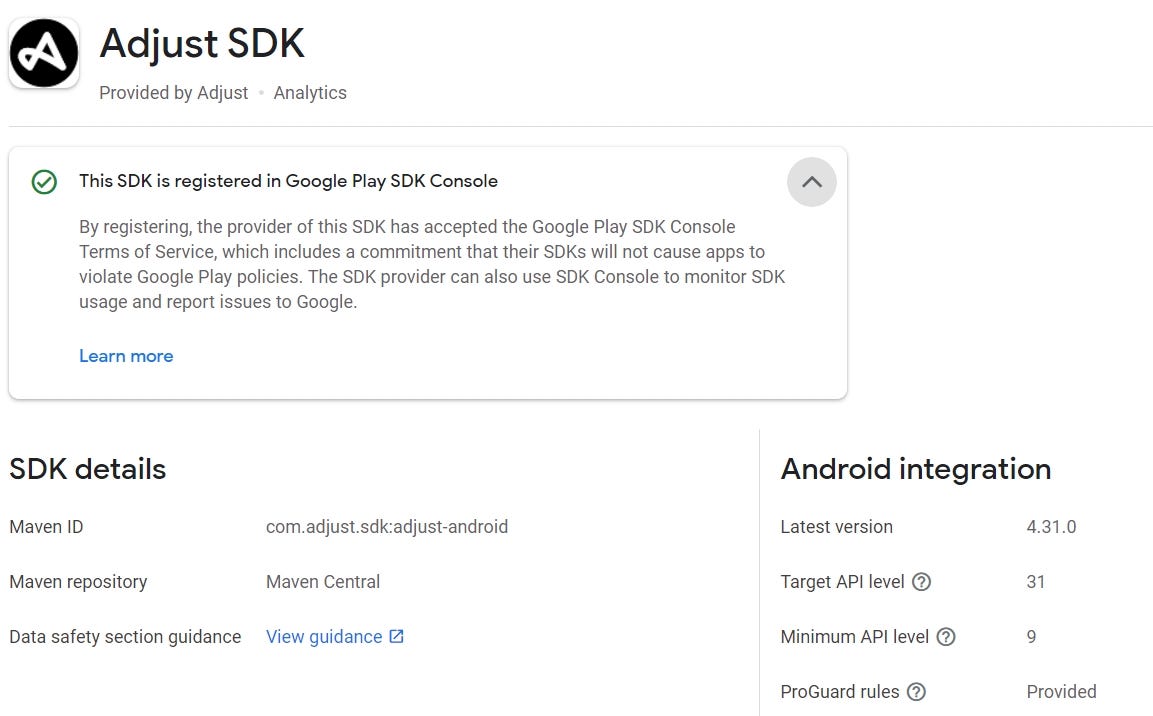This screenshot has height=716, width=1153.
Task: Click the Adjust SDK title
Action: 201,43
